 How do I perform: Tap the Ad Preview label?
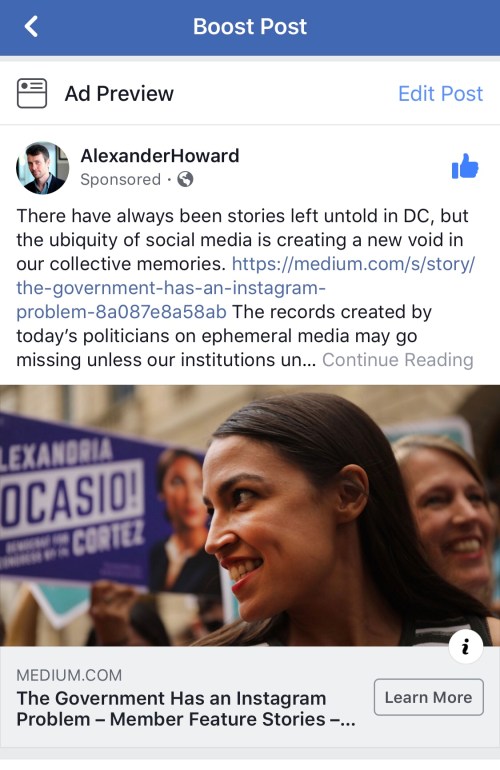pos(119,93)
